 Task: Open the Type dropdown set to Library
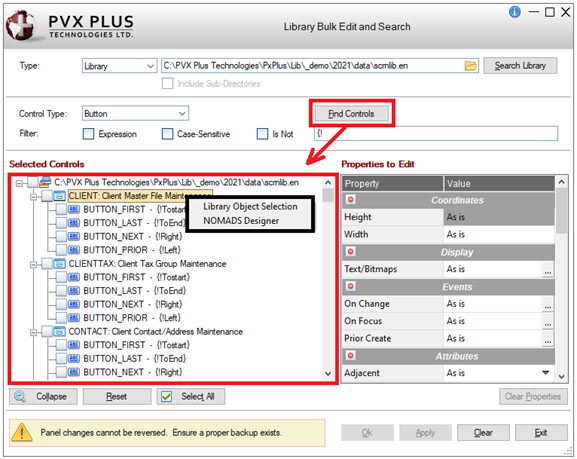point(119,66)
